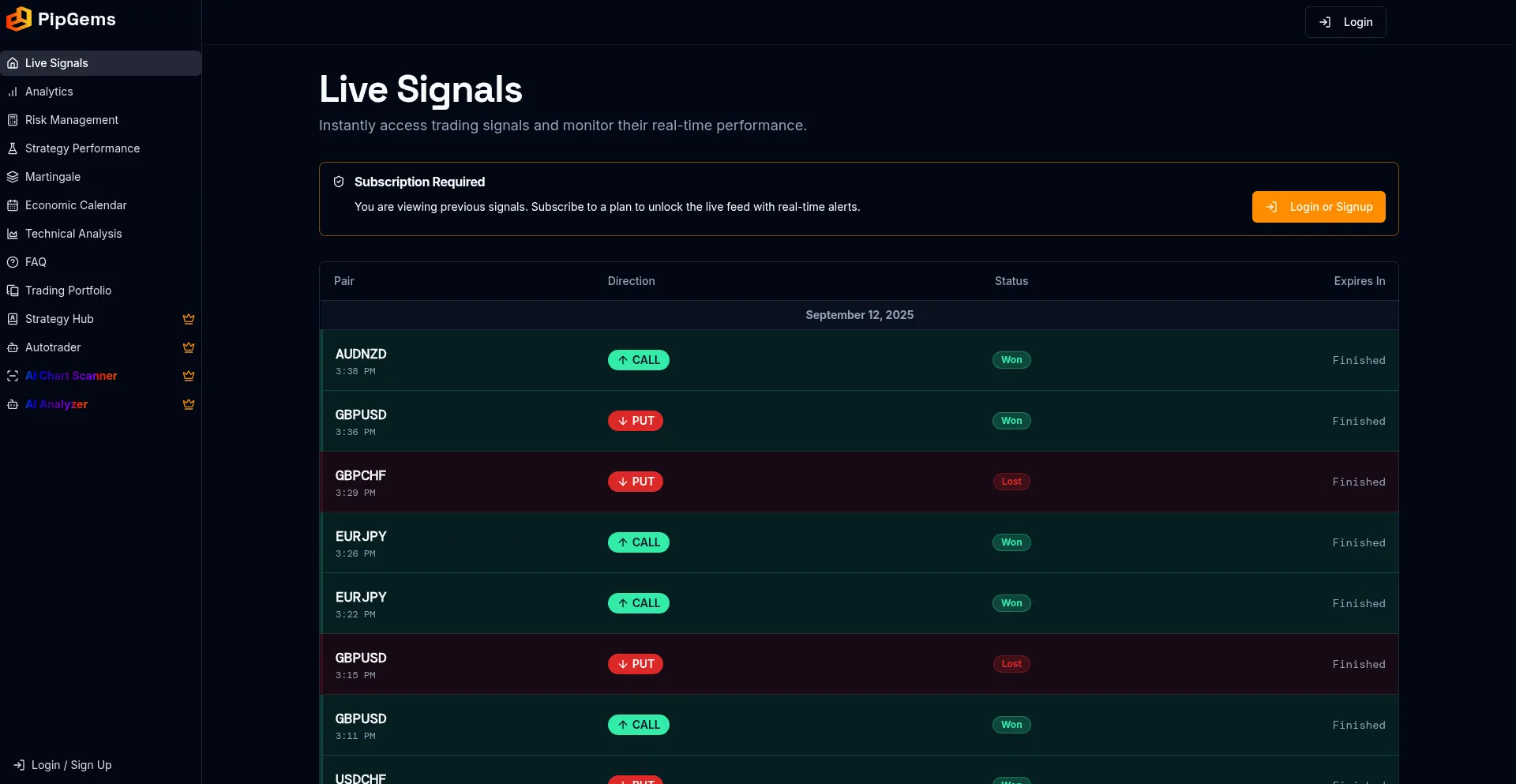Click the Economic Calendar icon
1516x784 pixels.
click(x=13, y=205)
